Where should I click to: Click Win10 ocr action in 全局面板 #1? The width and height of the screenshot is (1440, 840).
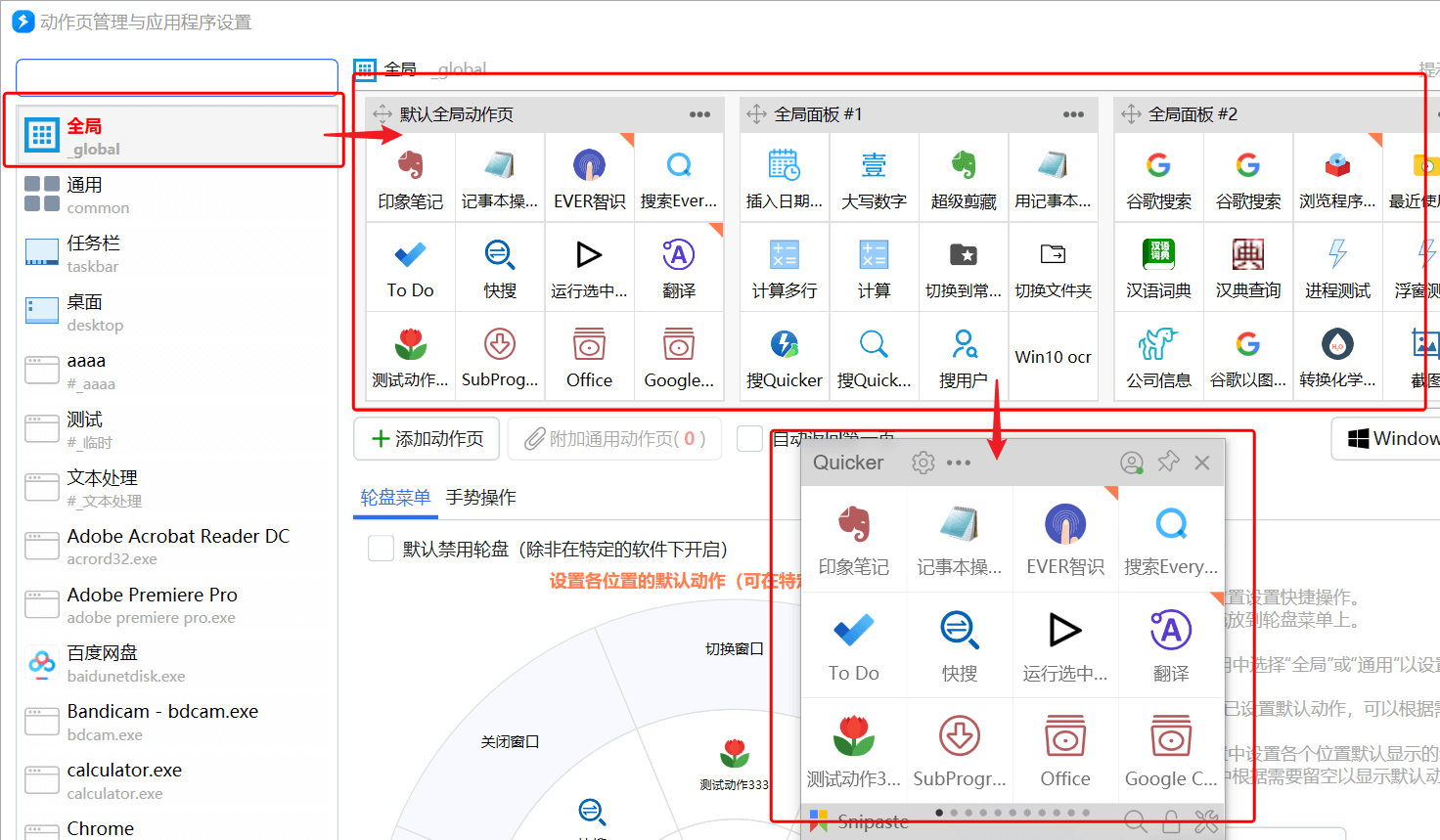point(1053,357)
